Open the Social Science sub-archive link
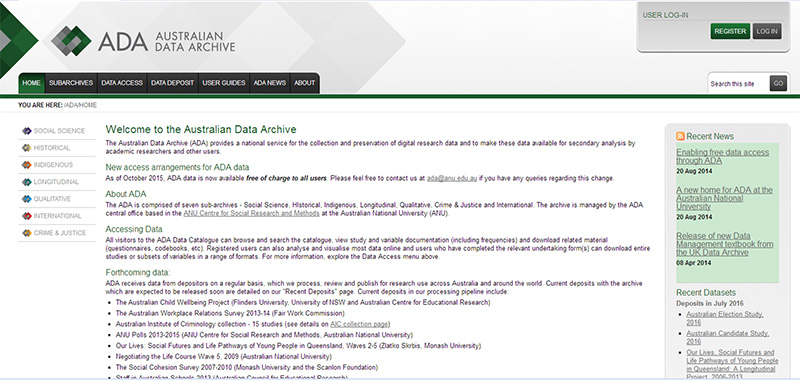The height and width of the screenshot is (380, 800). tap(59, 131)
